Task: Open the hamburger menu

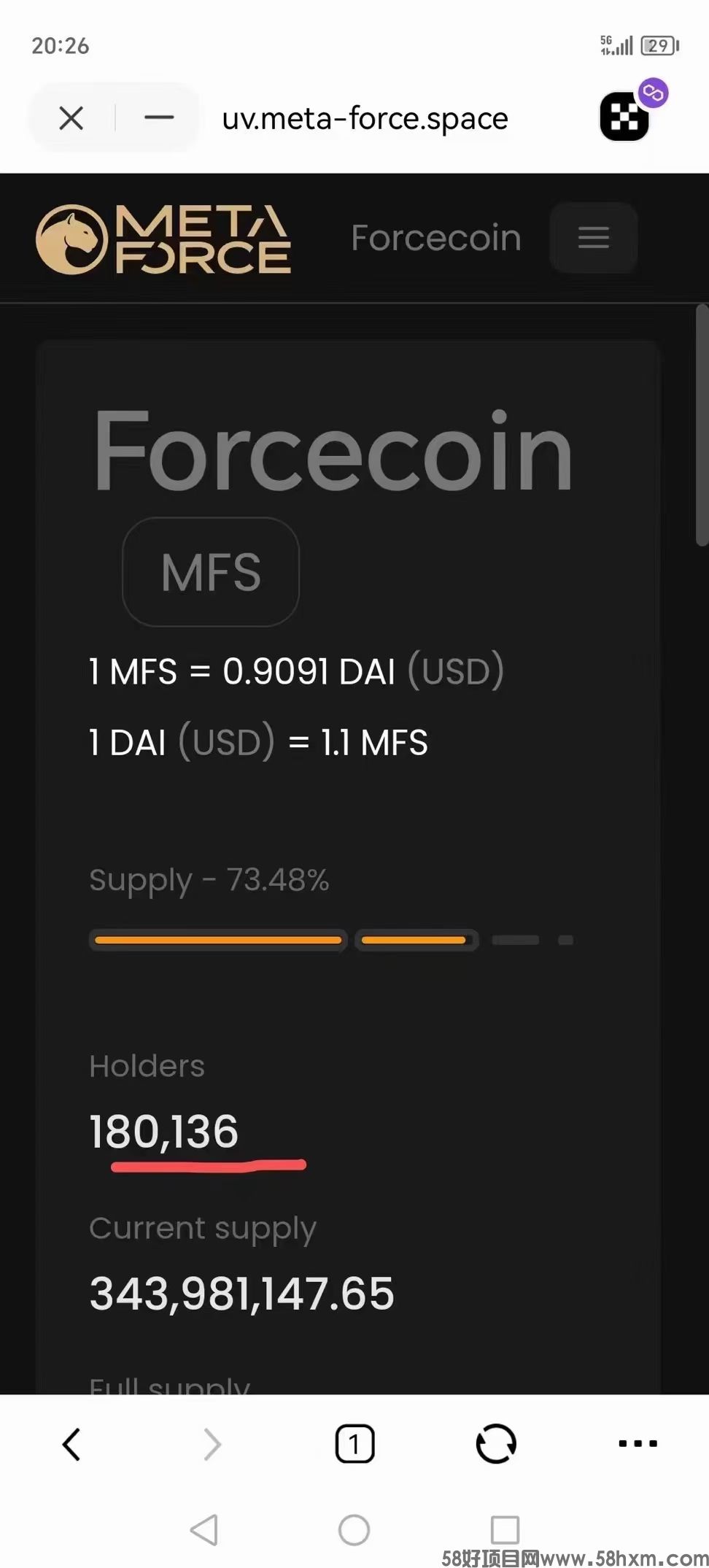Action: [594, 237]
